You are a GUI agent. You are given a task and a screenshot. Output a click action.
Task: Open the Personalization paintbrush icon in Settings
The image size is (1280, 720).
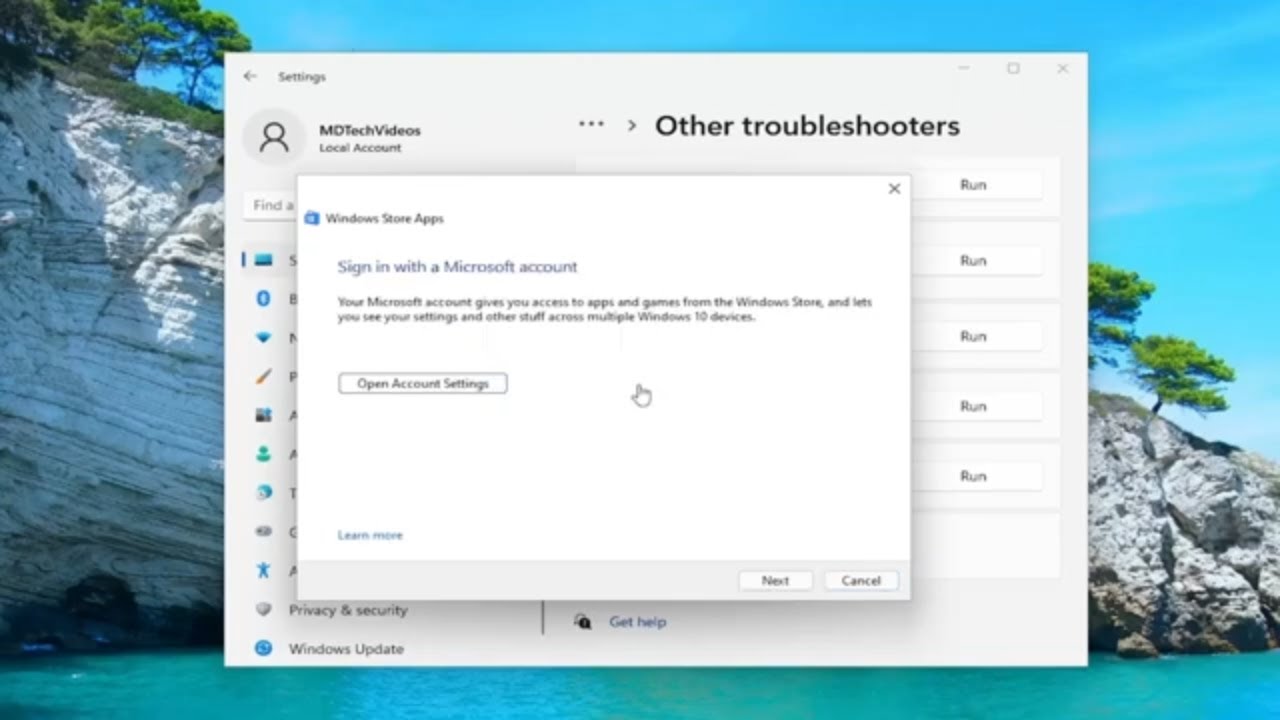(264, 377)
